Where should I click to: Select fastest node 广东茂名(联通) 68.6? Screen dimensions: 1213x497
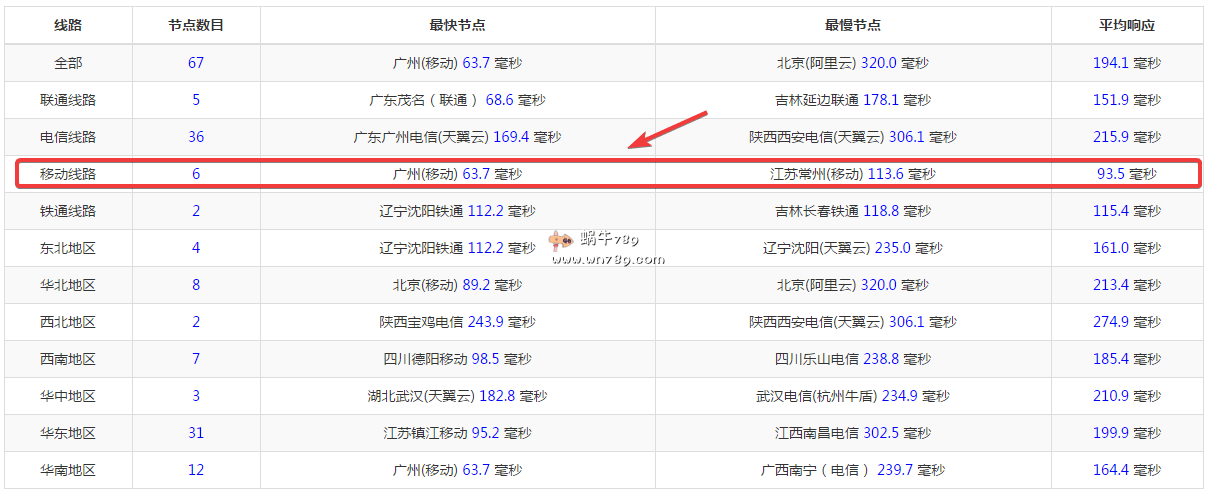click(x=457, y=100)
